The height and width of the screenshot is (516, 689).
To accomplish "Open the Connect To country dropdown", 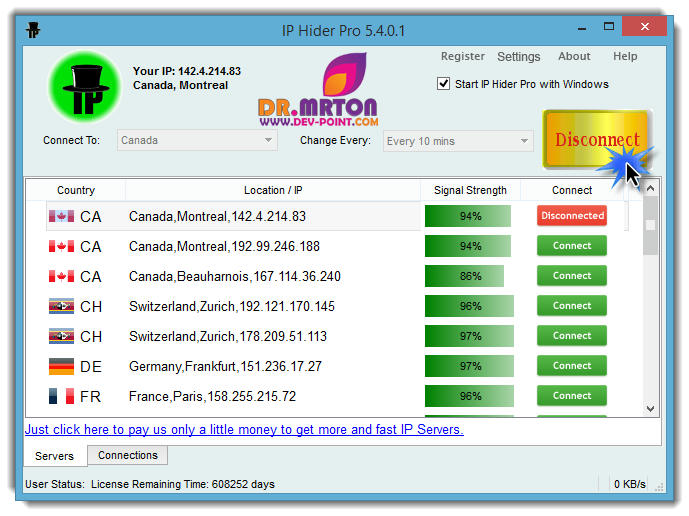I will 197,140.
